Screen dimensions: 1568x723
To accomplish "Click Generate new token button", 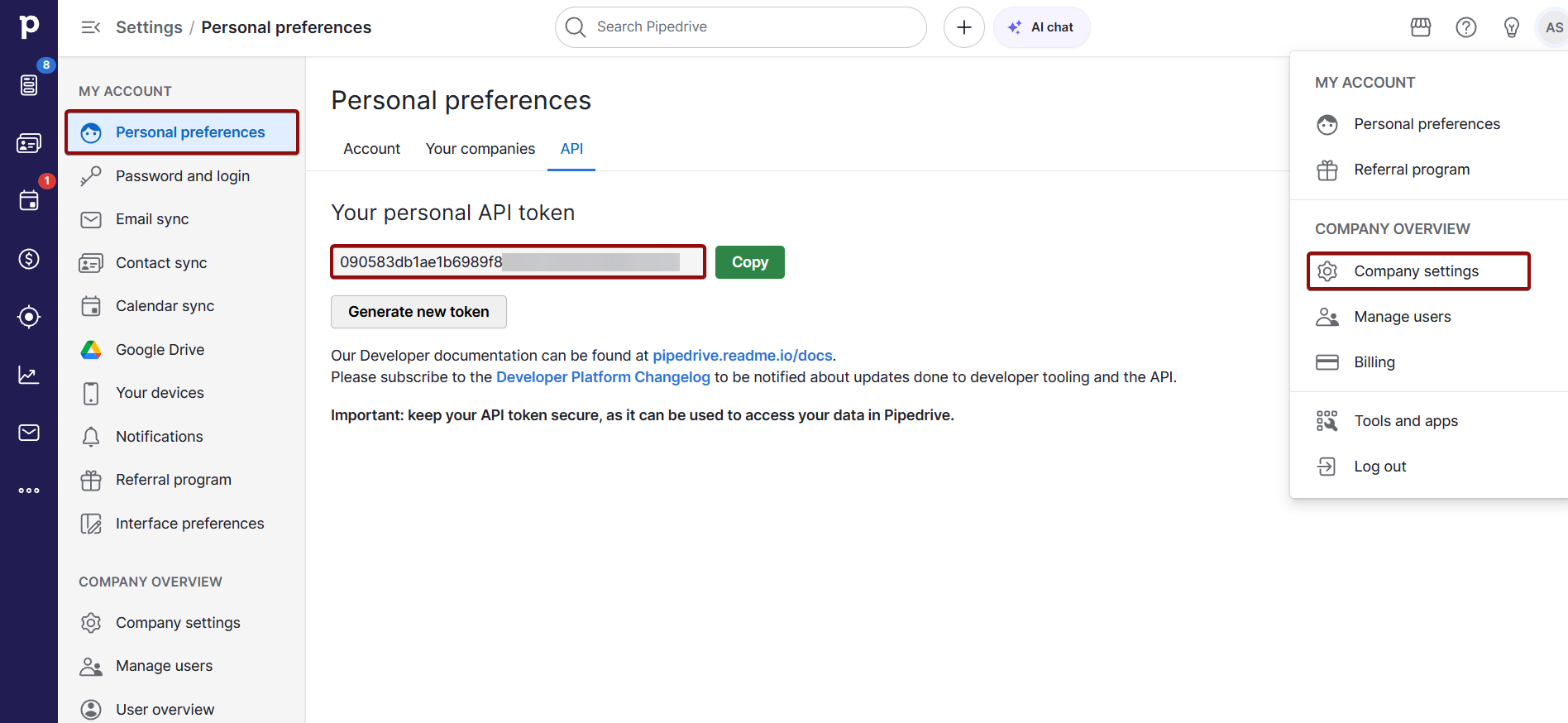I will pos(418,312).
